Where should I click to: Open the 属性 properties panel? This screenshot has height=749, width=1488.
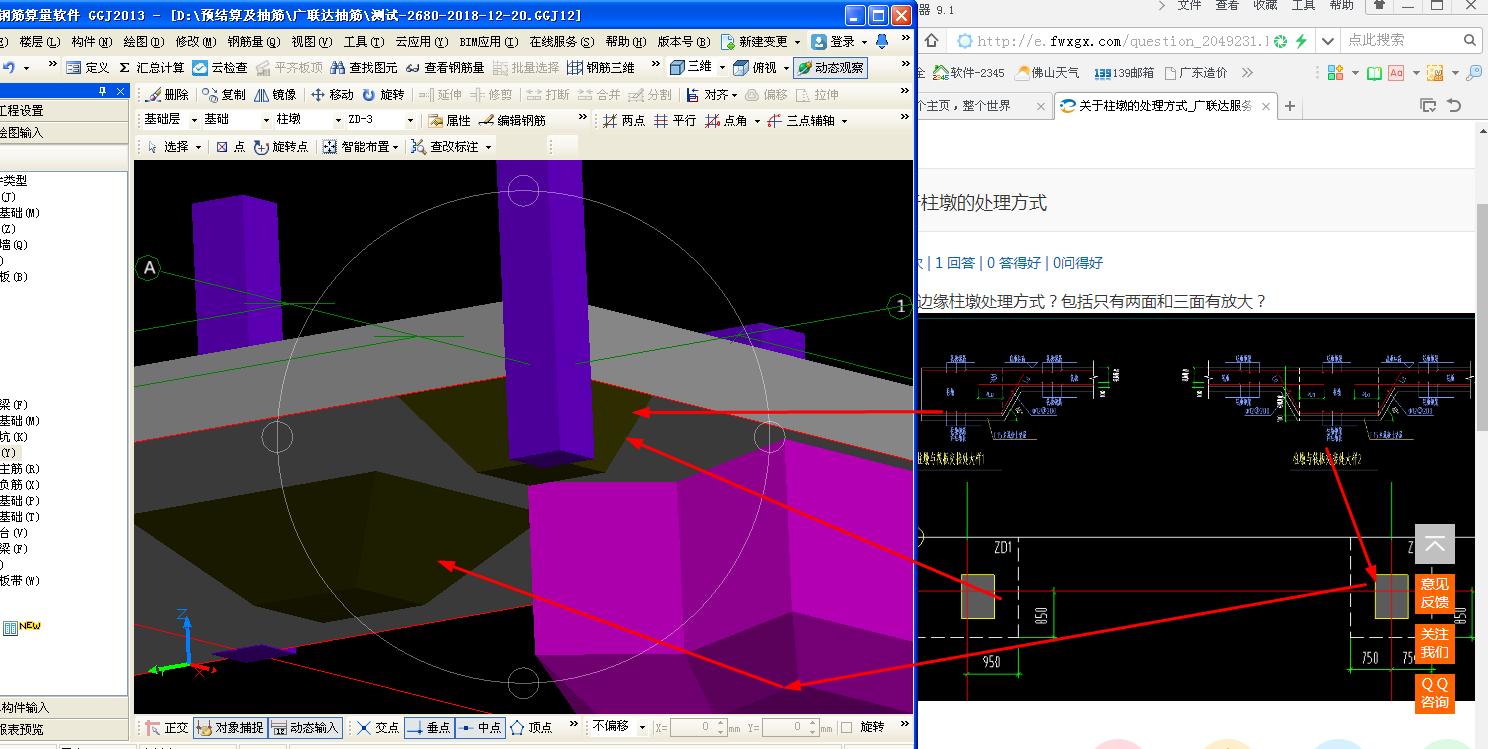pyautogui.click(x=449, y=121)
